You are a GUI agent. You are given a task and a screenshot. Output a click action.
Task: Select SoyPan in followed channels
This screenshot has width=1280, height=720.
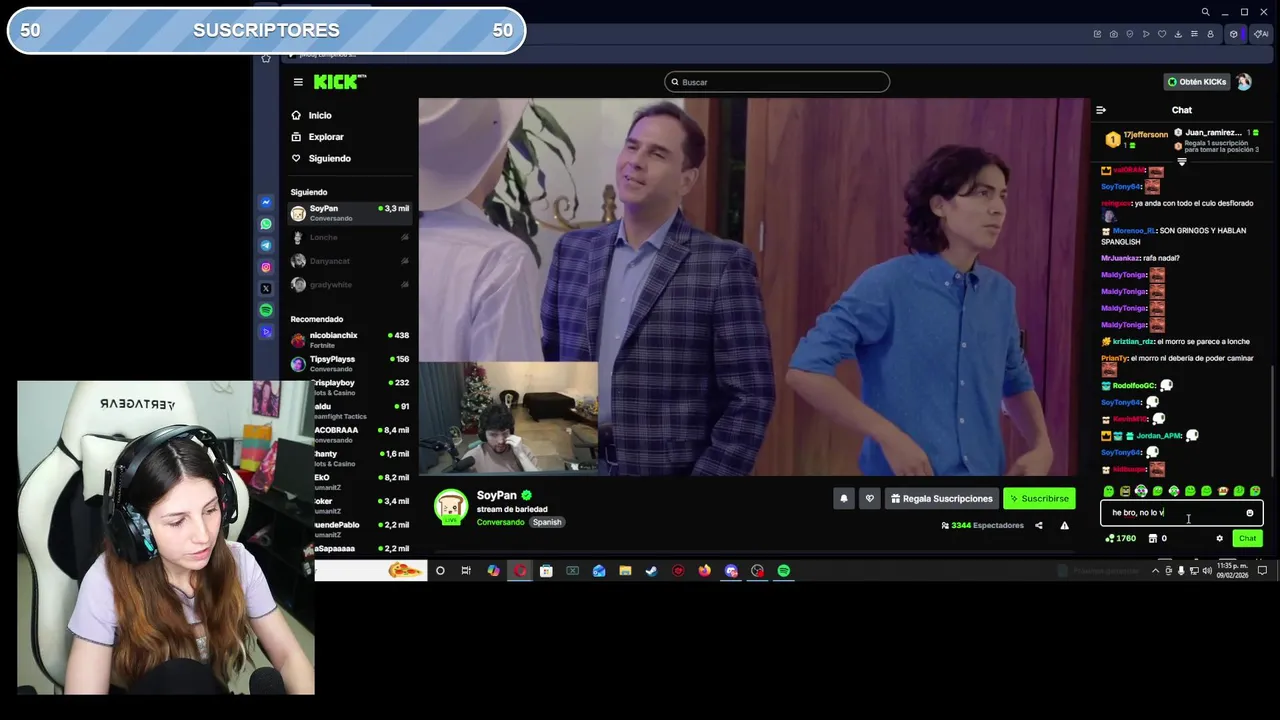point(350,213)
